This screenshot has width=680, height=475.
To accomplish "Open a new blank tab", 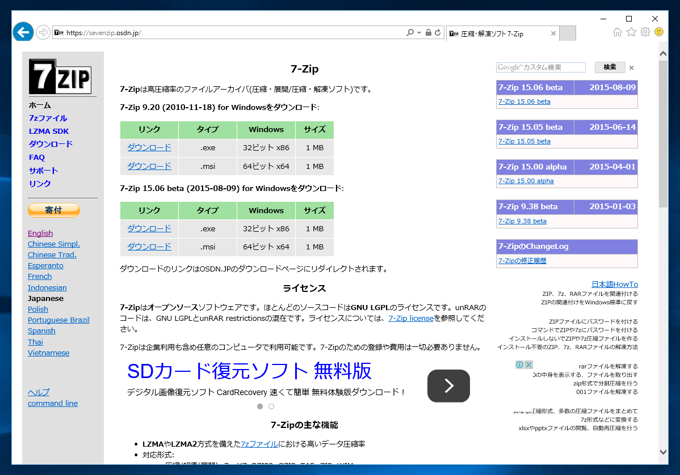I will (567, 33).
